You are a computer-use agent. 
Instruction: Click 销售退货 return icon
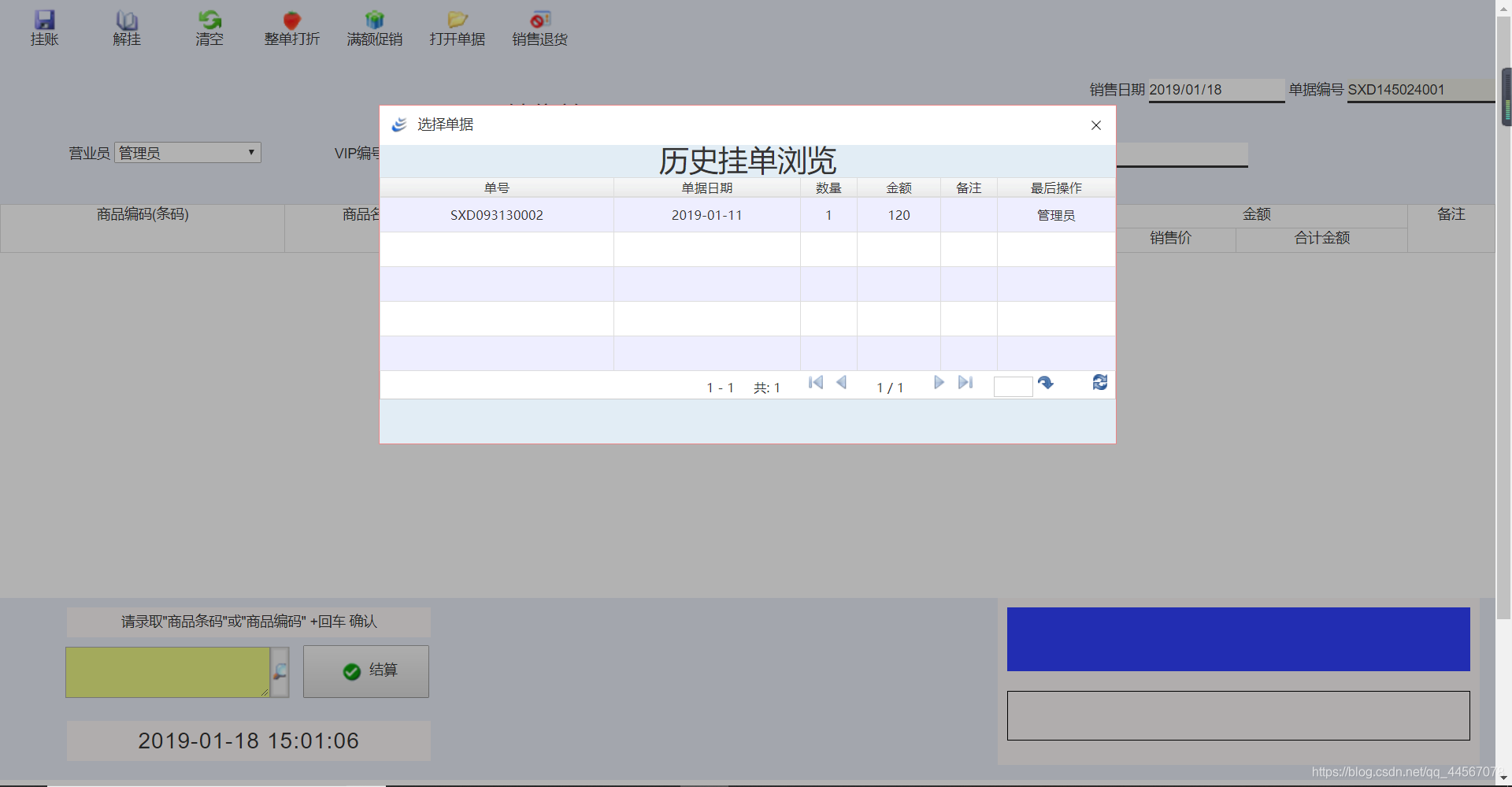pos(540,20)
